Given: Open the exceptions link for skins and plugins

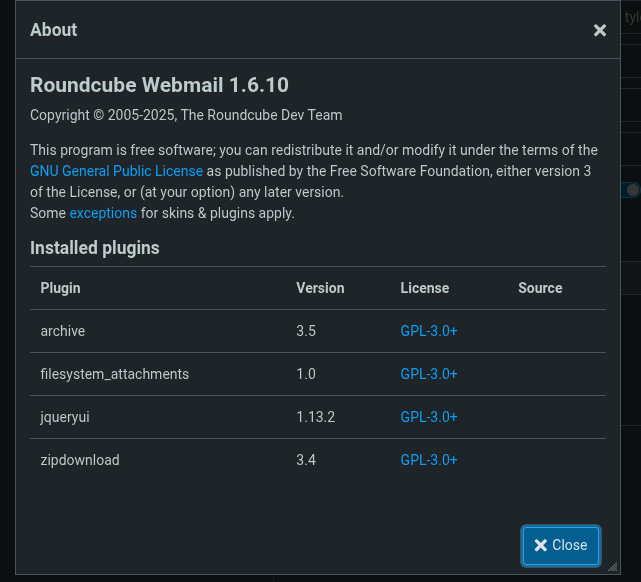Looking at the screenshot, I should [103, 213].
